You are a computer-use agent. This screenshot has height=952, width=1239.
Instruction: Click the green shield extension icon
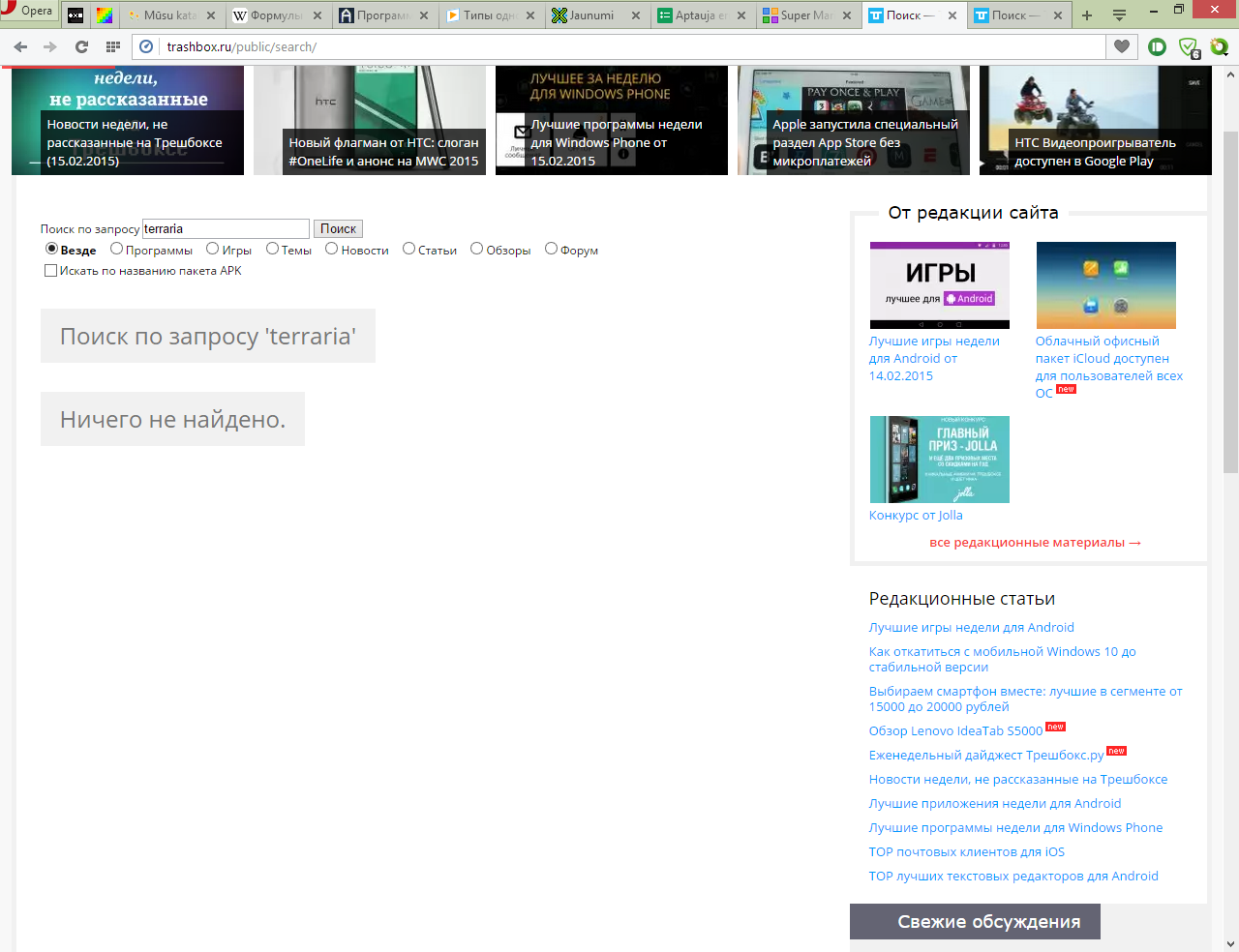click(x=1188, y=46)
